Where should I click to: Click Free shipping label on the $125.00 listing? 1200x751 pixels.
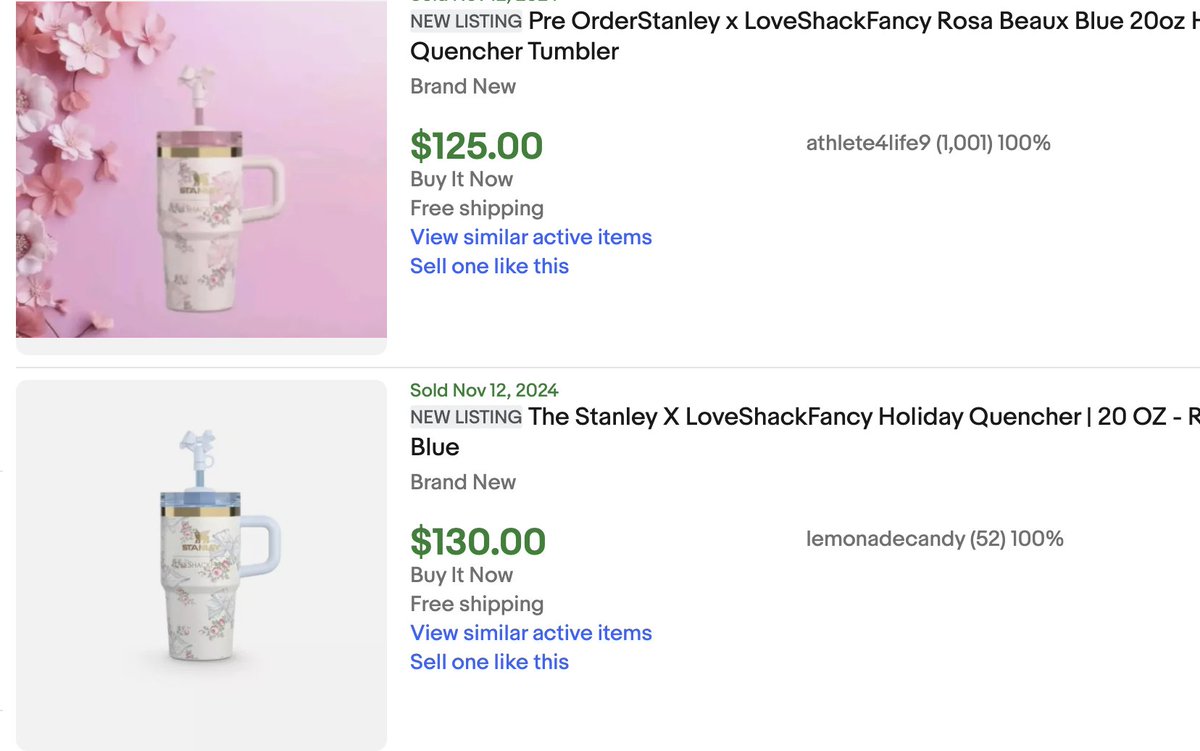click(x=477, y=208)
